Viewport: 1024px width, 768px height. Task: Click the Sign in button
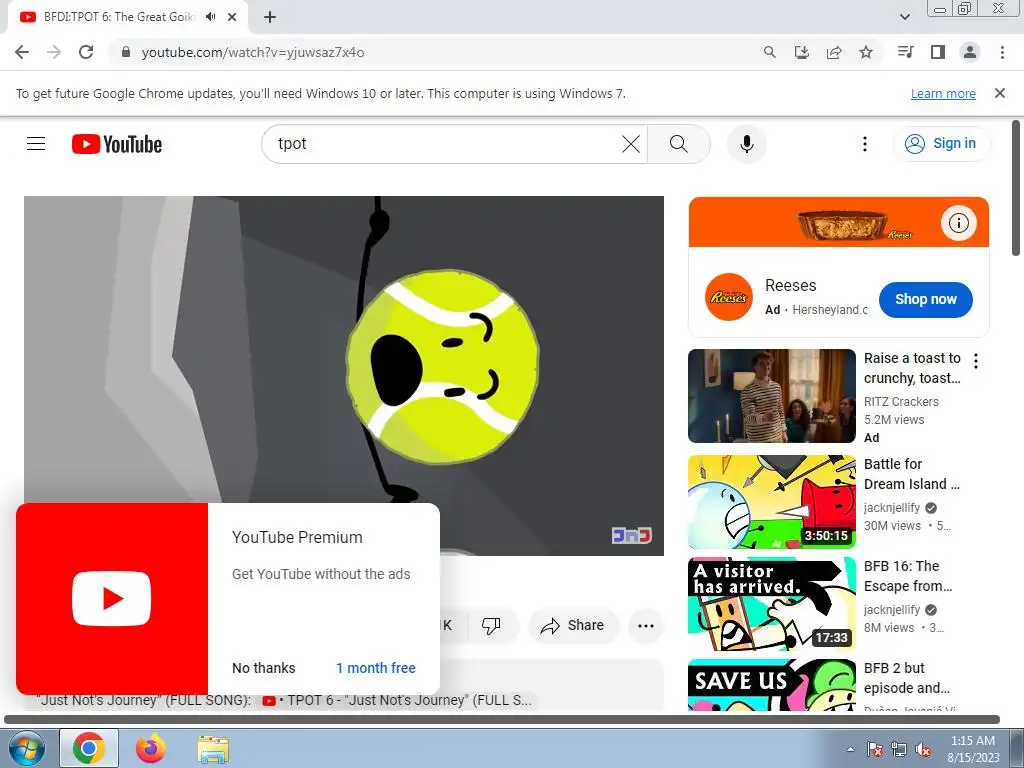point(941,144)
